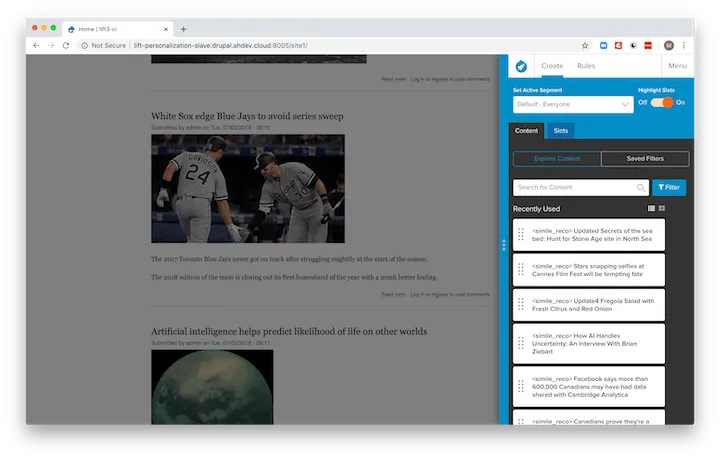
Task: Click the sidebar resize handle dots
Action: 503,244
